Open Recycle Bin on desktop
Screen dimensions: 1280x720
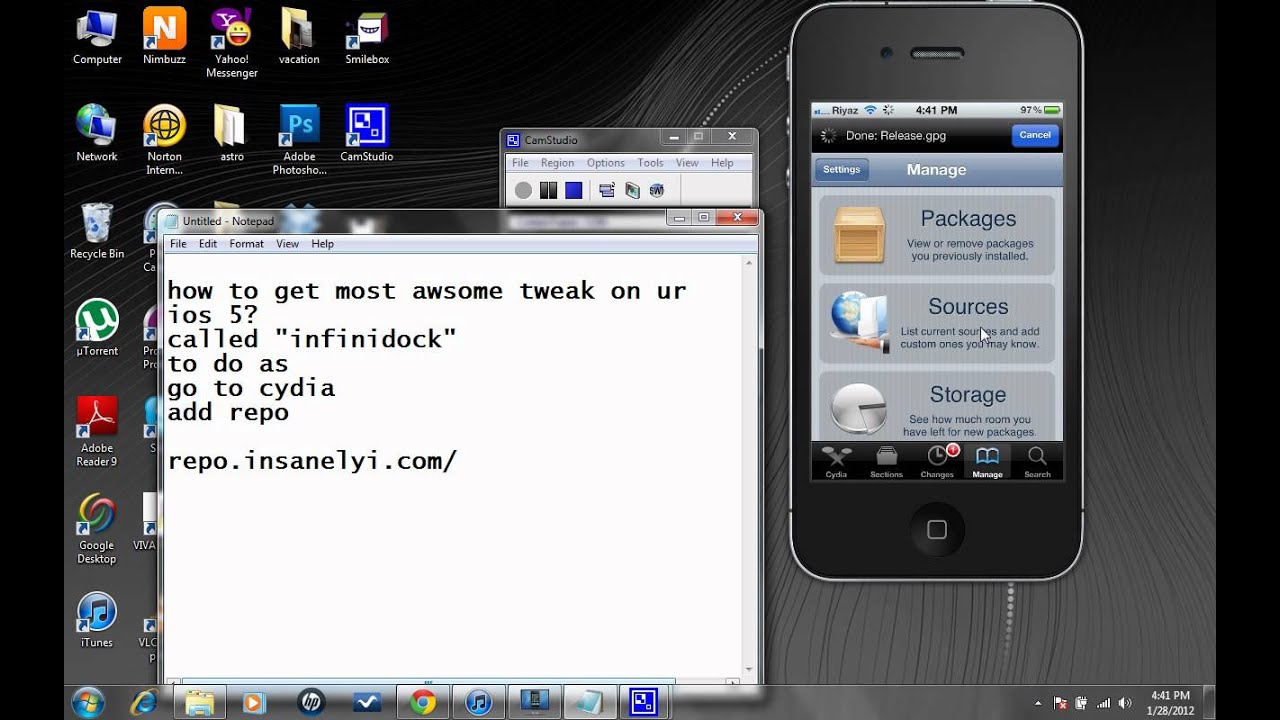pos(97,231)
